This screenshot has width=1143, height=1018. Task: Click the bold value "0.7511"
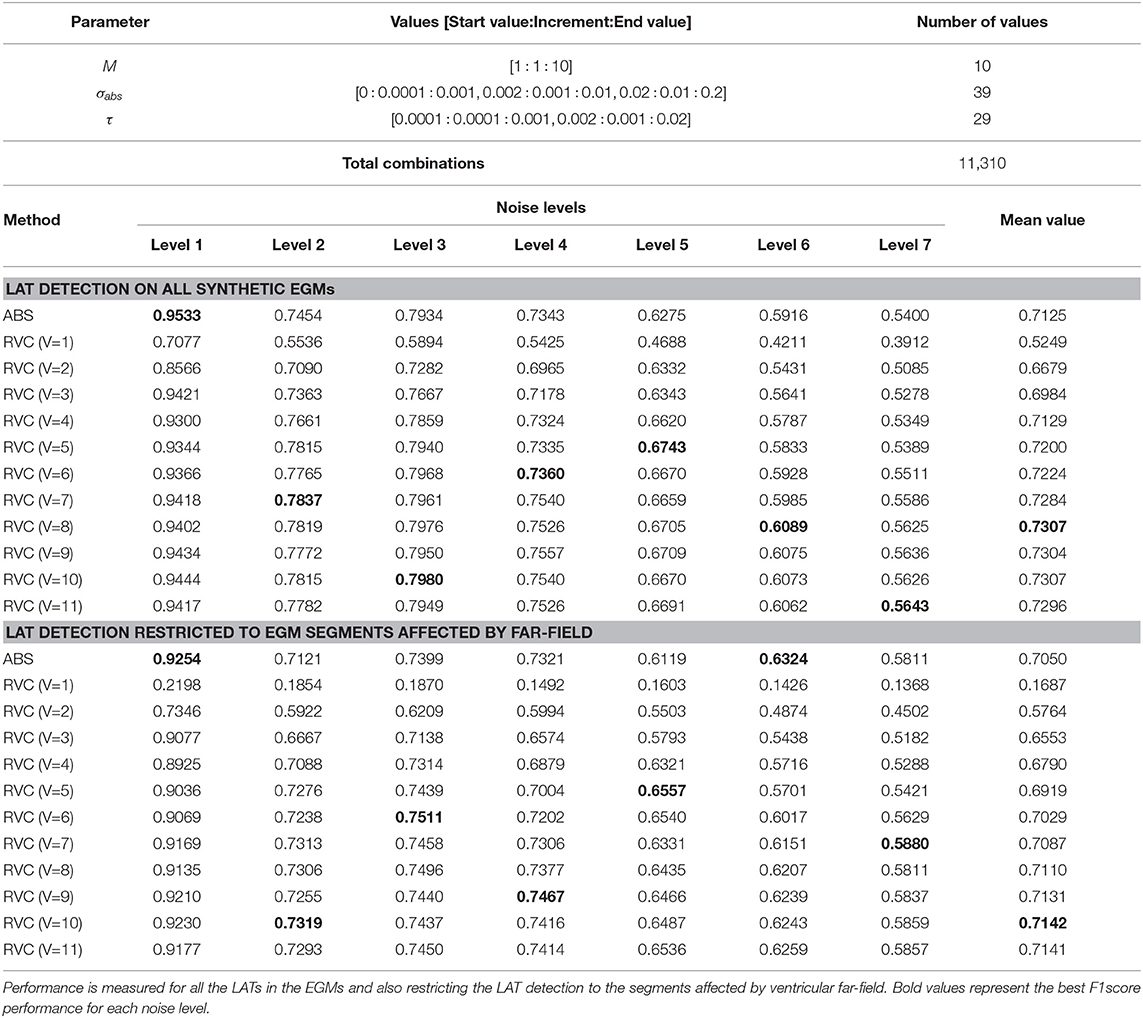tap(419, 818)
